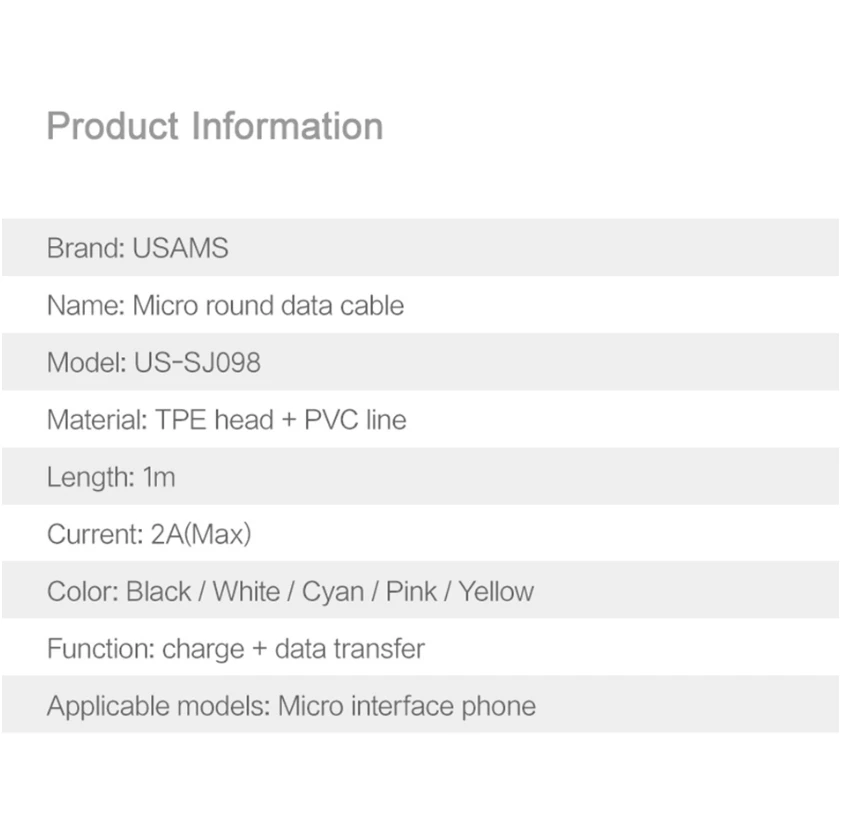The height and width of the screenshot is (834, 842).
Task: Click "PVC line" in the Material row
Action: 358,419
